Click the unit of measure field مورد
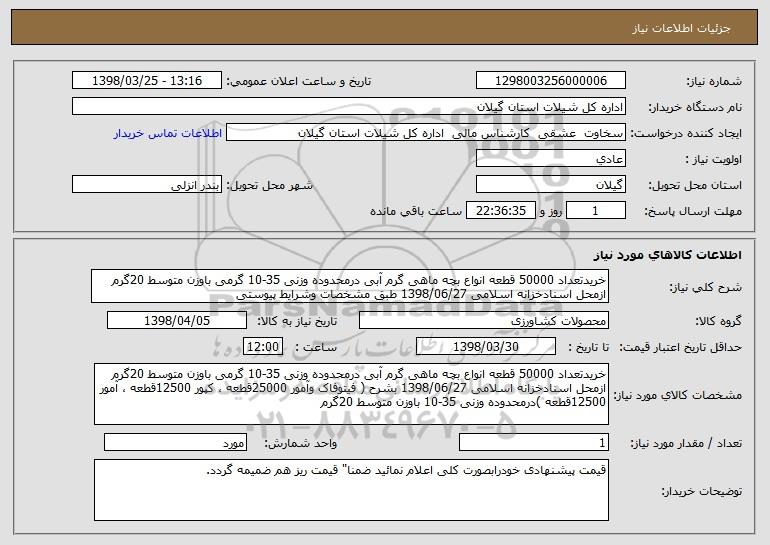The image size is (770, 545). (175, 442)
